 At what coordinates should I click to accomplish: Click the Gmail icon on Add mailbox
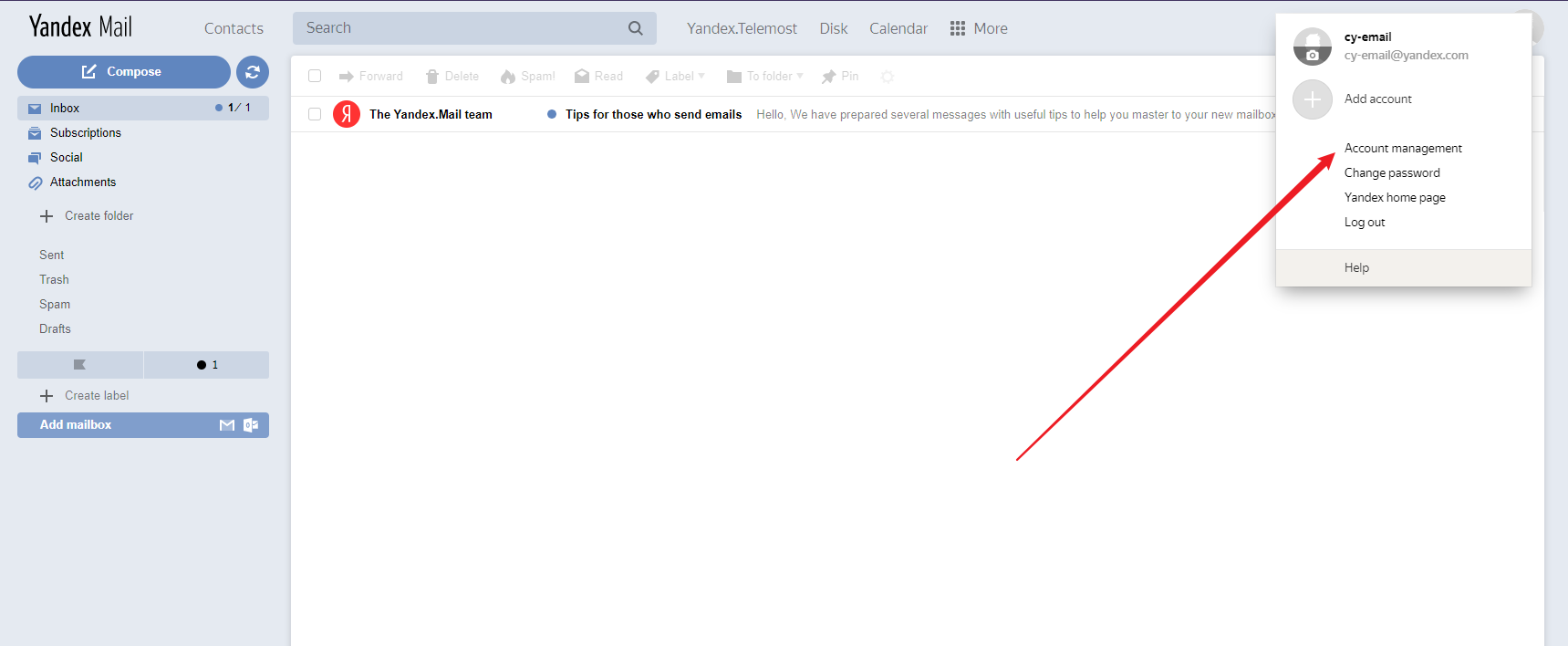point(227,425)
